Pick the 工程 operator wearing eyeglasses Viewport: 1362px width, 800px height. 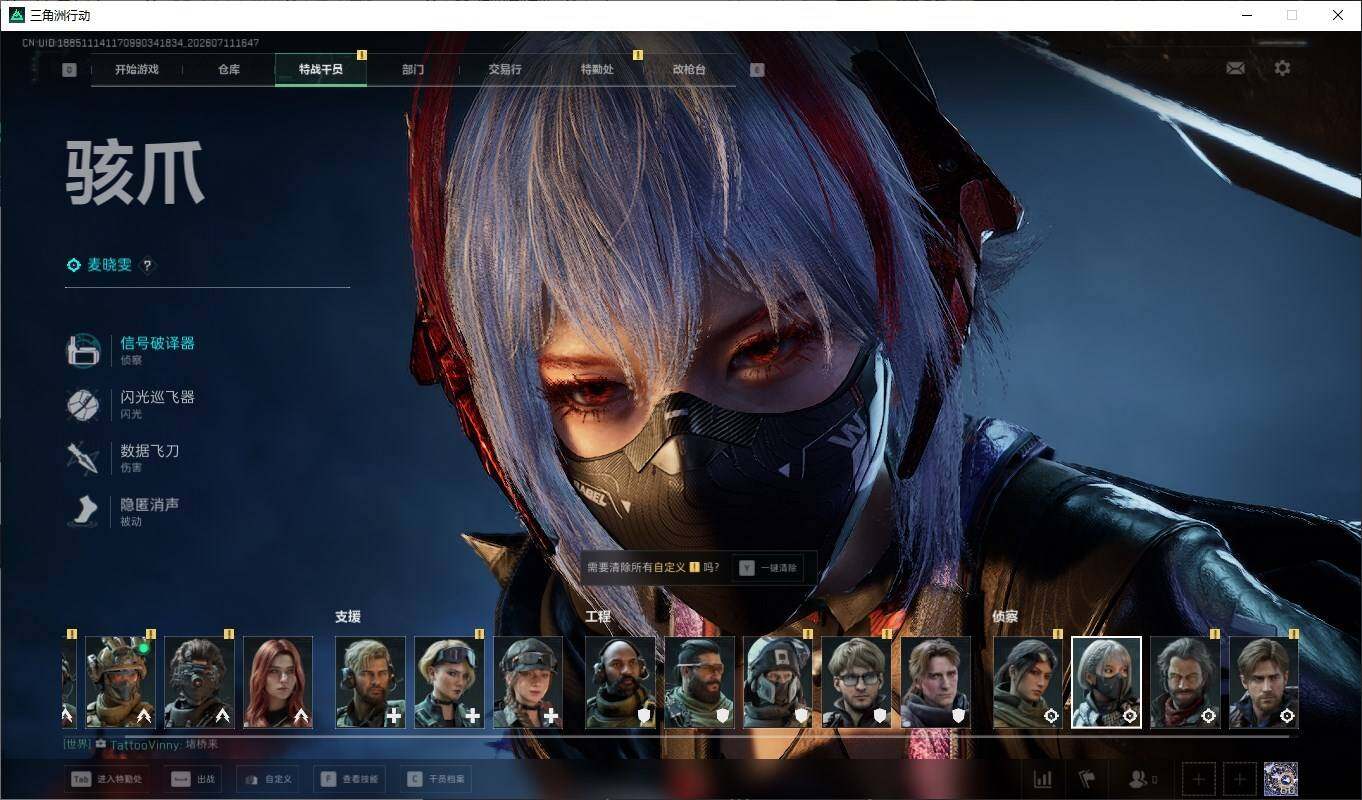(857, 682)
